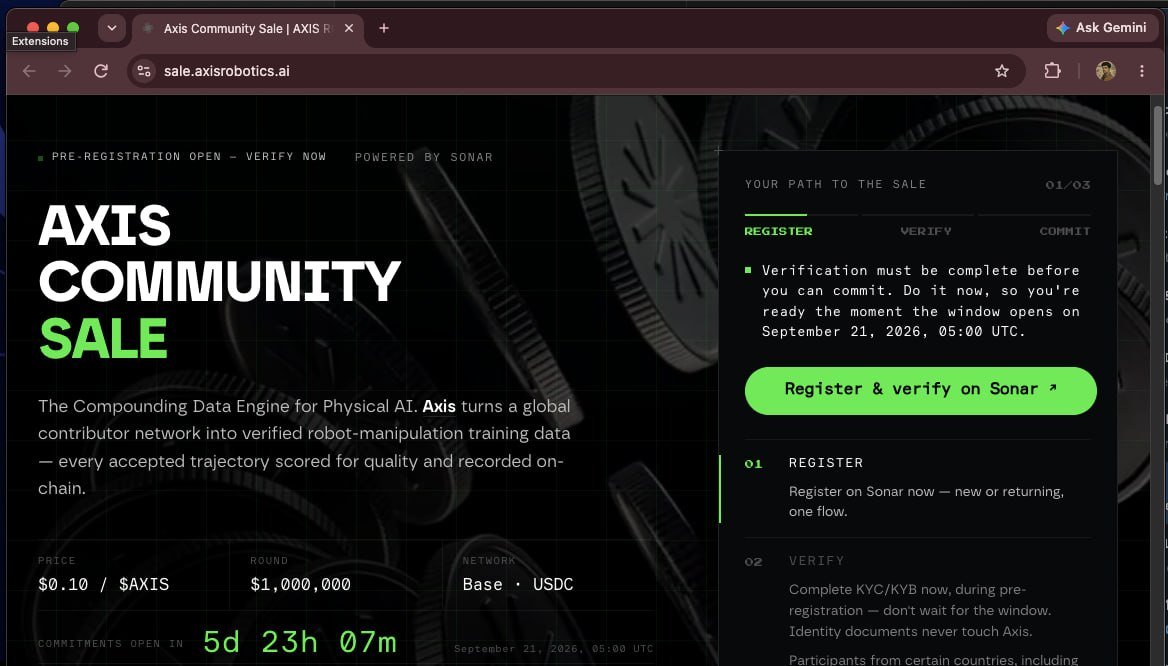1168x666 pixels.
Task: Open a new tab with the plus icon
Action: (x=384, y=28)
